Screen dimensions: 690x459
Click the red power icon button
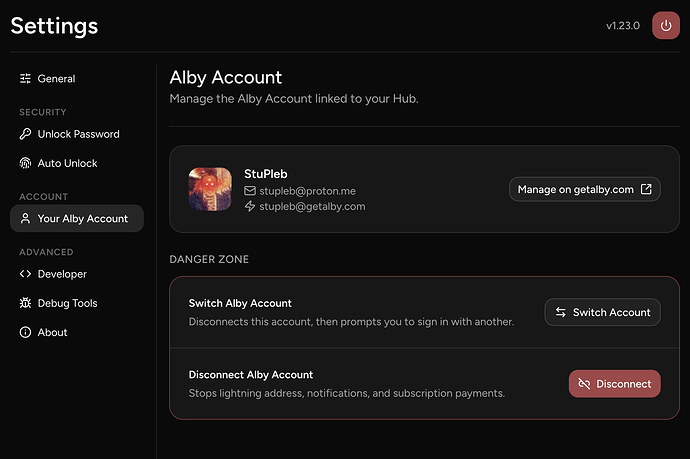666,26
